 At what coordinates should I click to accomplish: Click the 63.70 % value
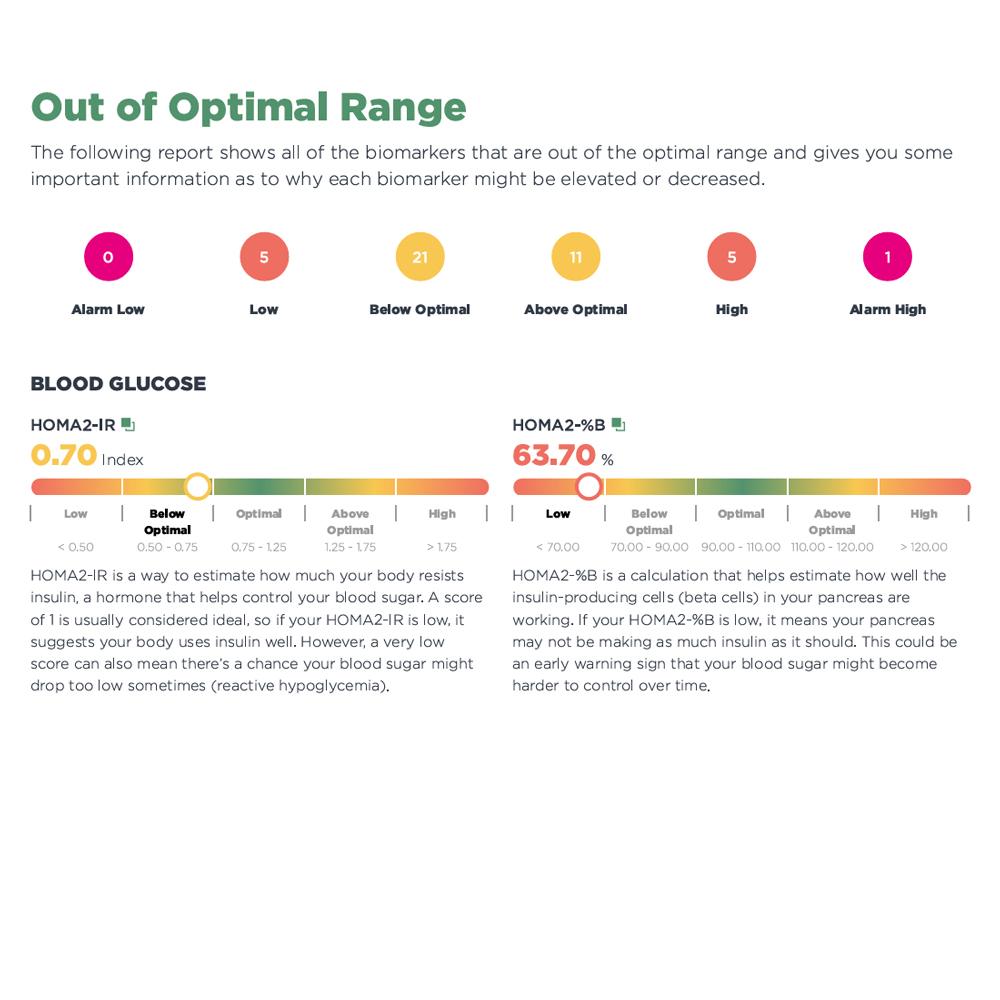(x=554, y=456)
